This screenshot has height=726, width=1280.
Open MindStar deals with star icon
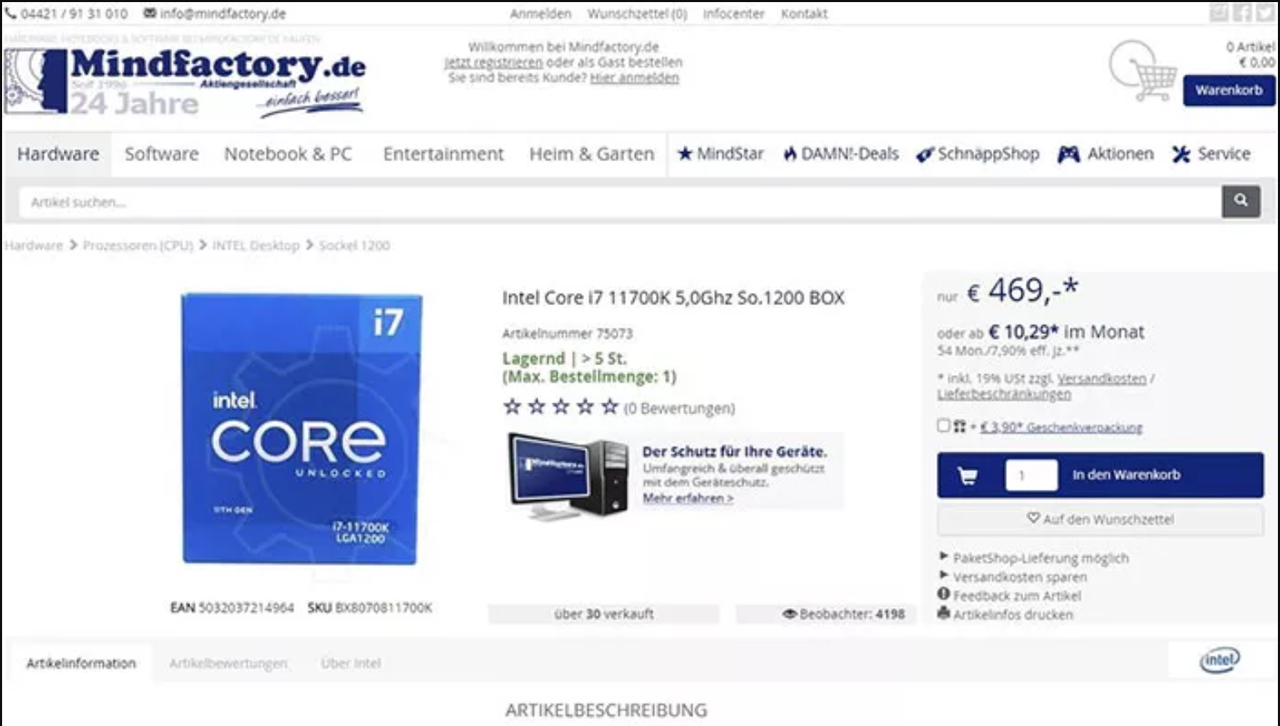[x=720, y=154]
